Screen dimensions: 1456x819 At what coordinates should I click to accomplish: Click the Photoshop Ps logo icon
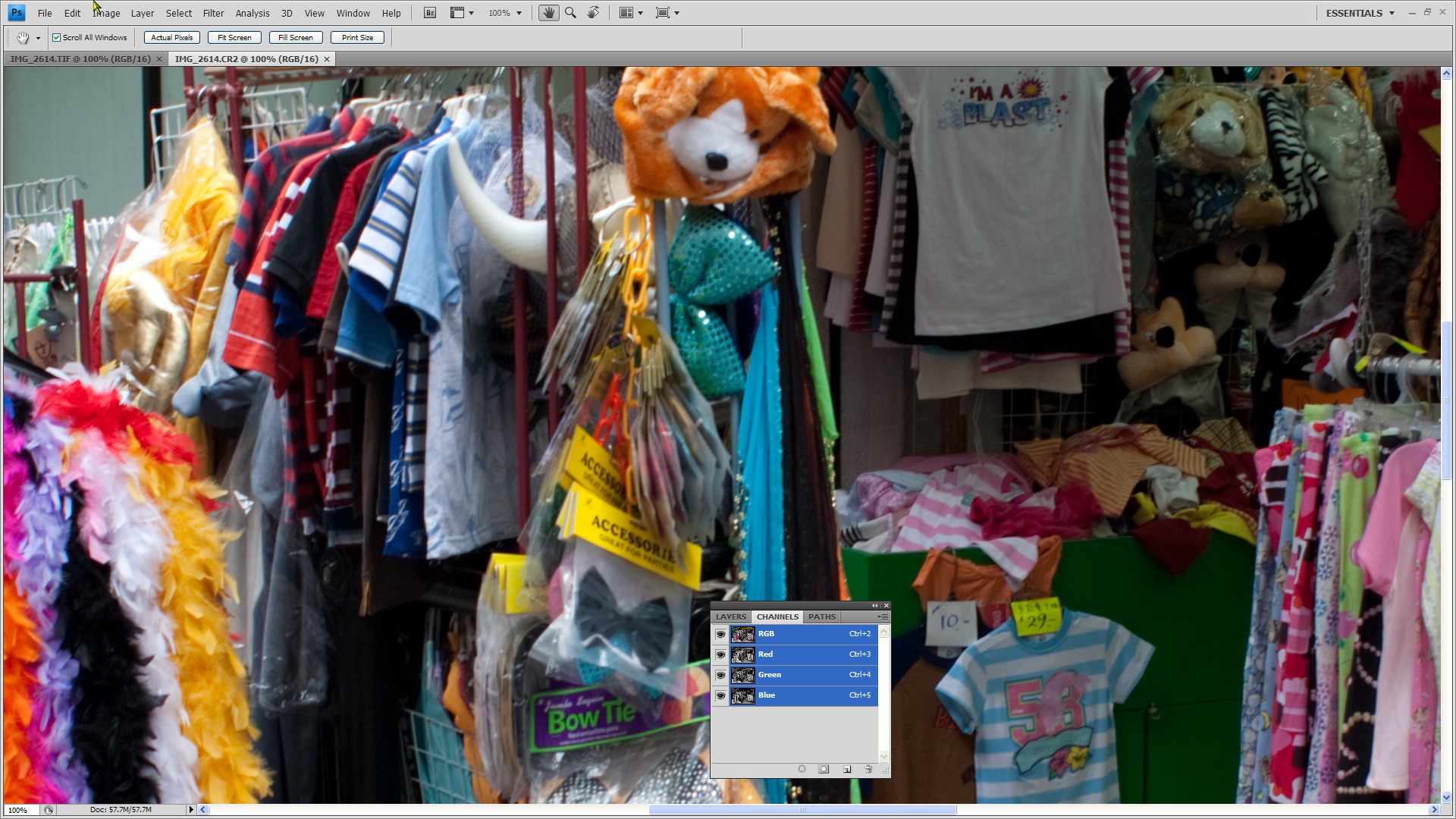coord(16,13)
